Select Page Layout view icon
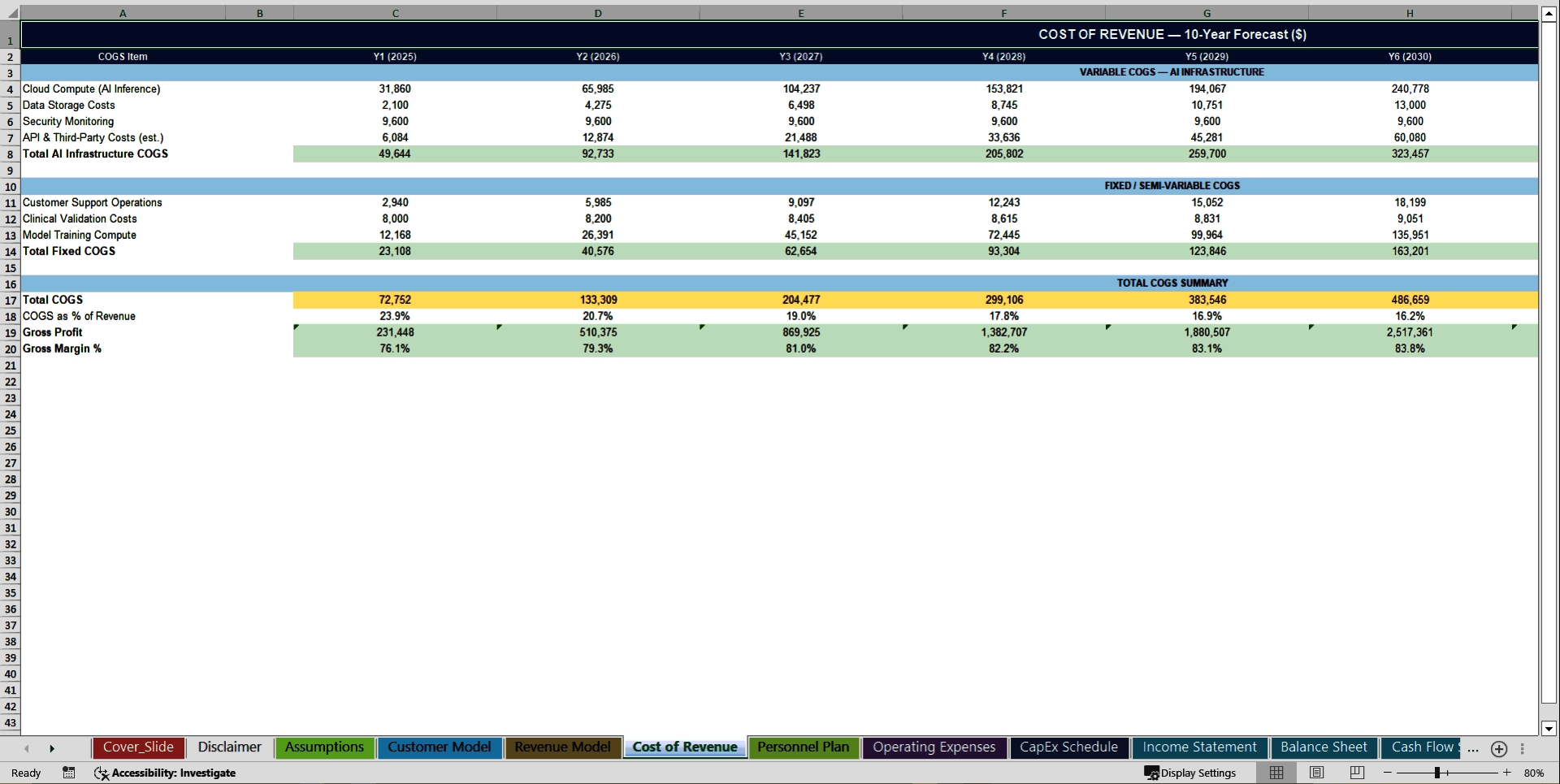 (x=1315, y=773)
